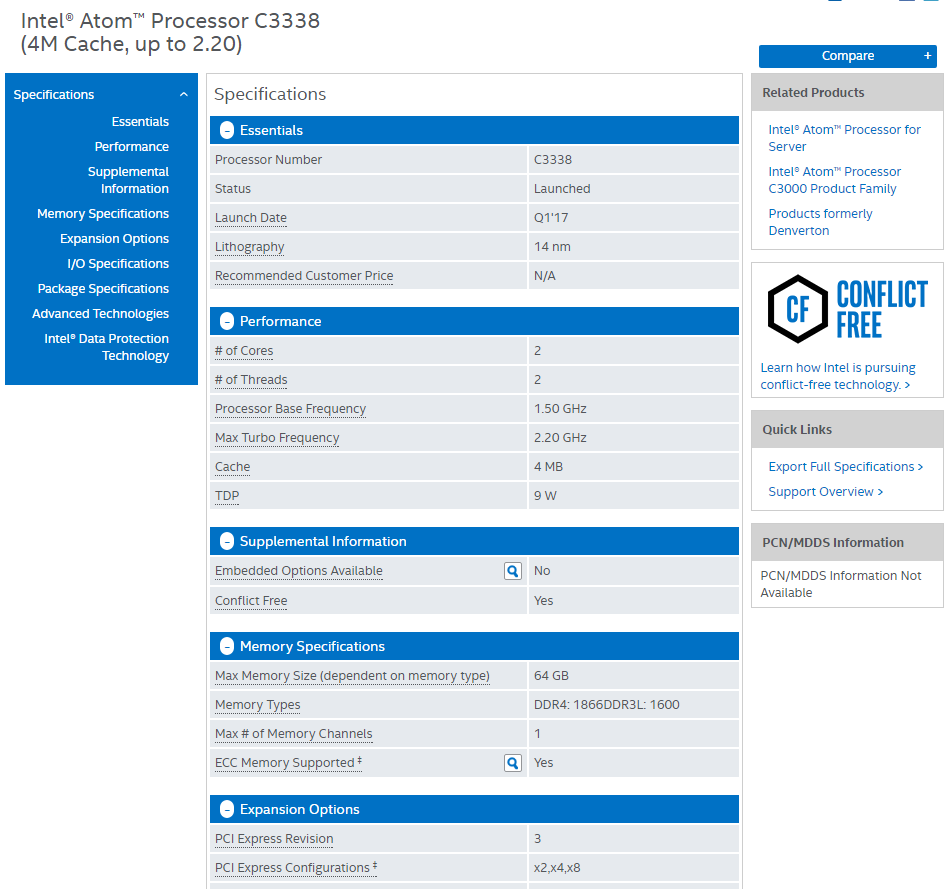Viewport: 950px width, 889px height.
Task: Collapse the Performance section
Action: coord(227,321)
